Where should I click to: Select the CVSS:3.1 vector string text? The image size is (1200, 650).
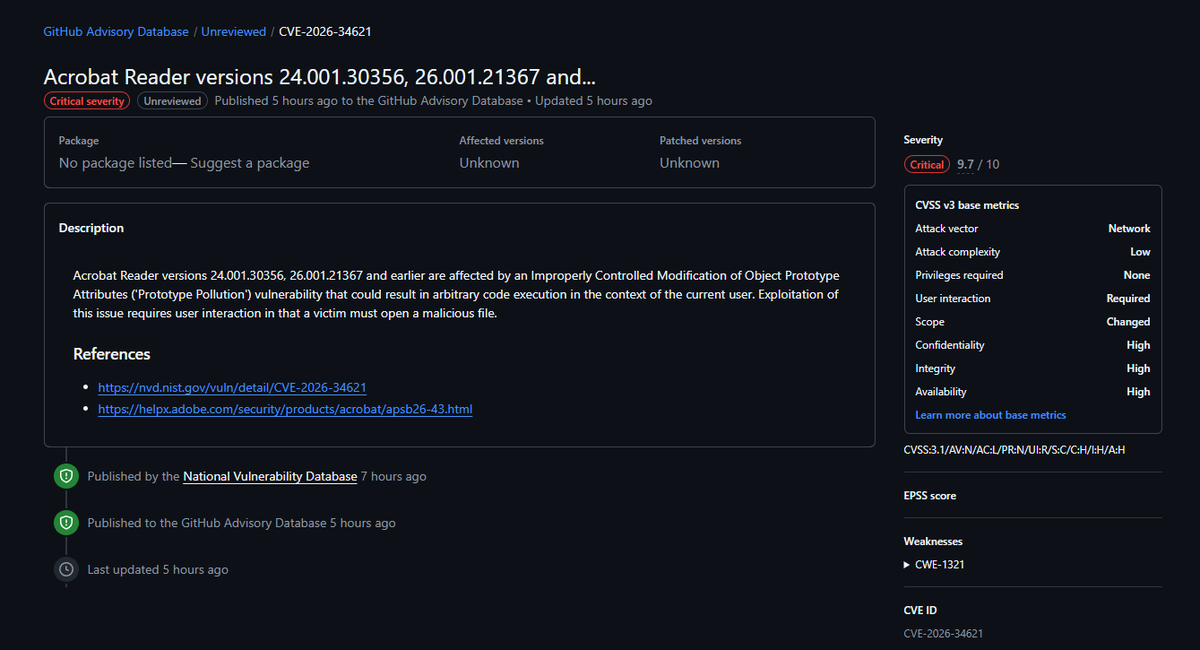coord(1014,449)
